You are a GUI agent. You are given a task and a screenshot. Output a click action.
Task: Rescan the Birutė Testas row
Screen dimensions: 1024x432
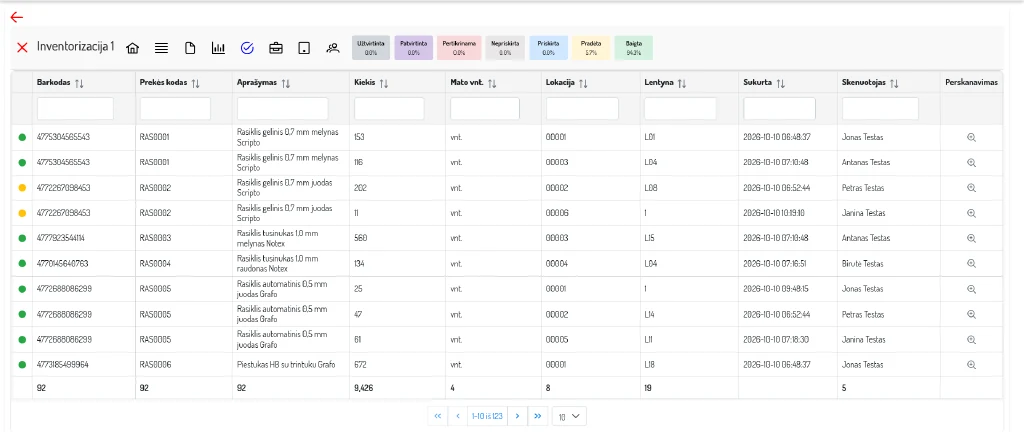pos(971,263)
